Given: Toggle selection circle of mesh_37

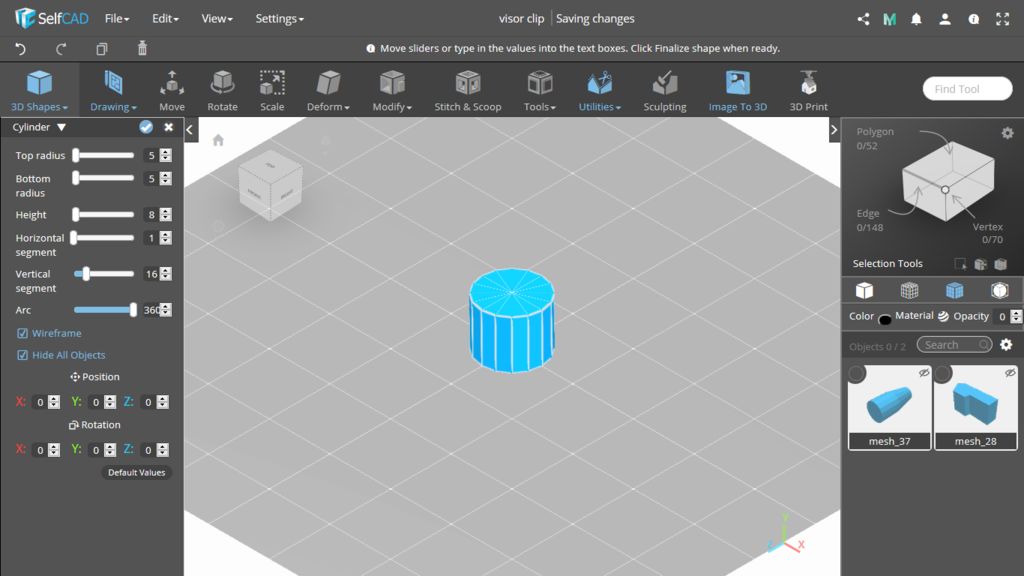Looking at the screenshot, I should pos(857,374).
